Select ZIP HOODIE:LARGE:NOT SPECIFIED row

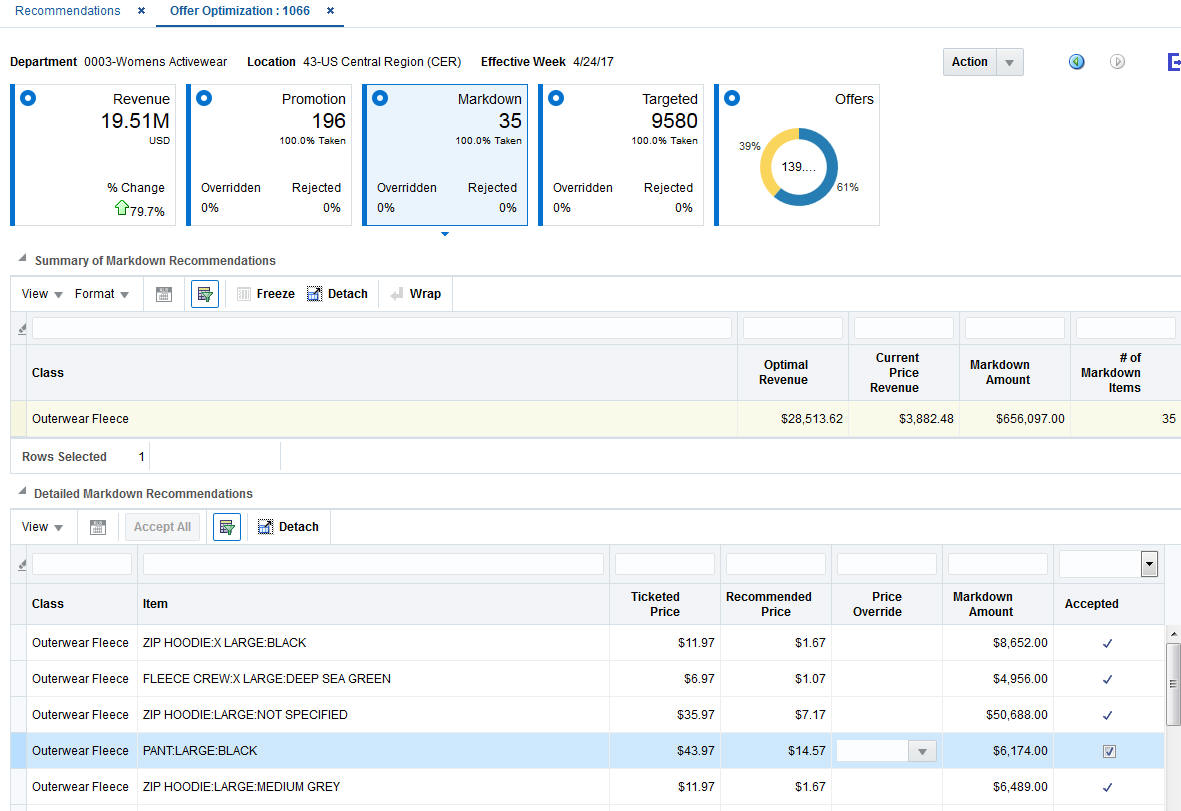(587, 715)
